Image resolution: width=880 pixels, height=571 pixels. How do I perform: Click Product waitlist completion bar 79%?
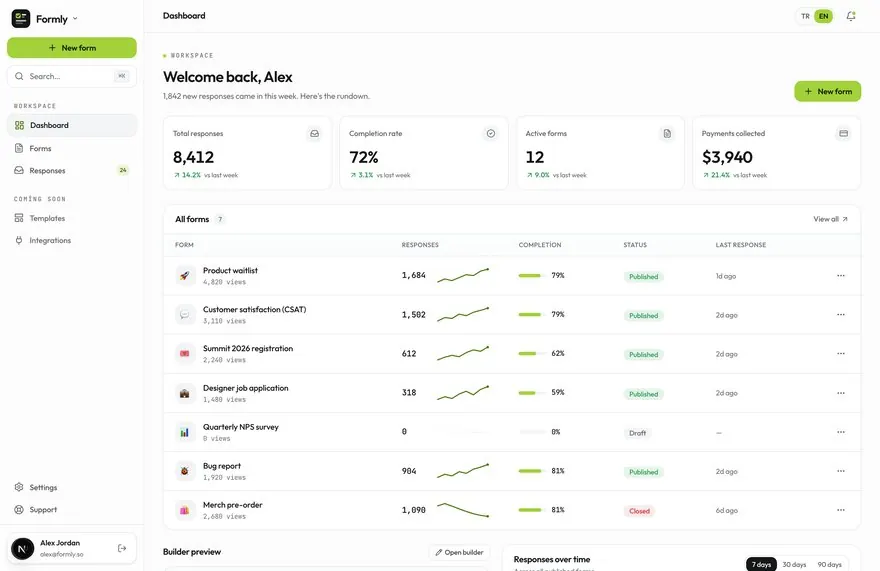point(532,276)
